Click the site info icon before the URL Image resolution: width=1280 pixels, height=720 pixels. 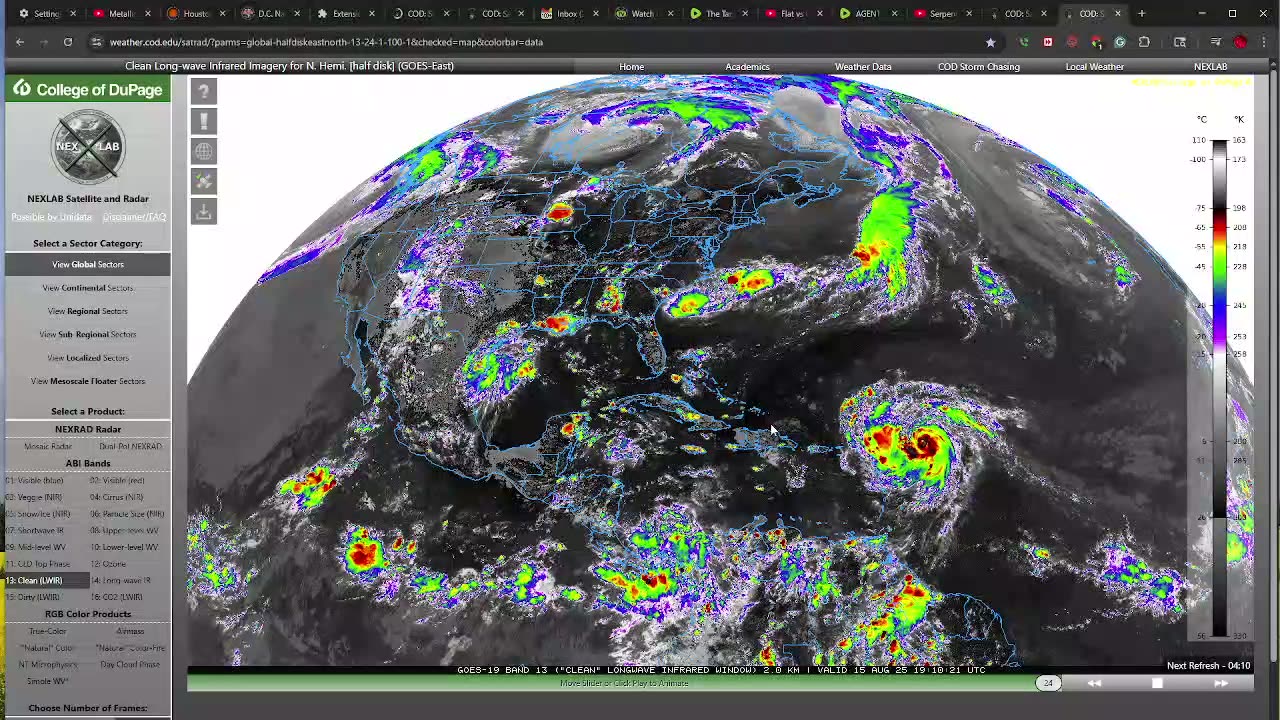pyautogui.click(x=96, y=42)
